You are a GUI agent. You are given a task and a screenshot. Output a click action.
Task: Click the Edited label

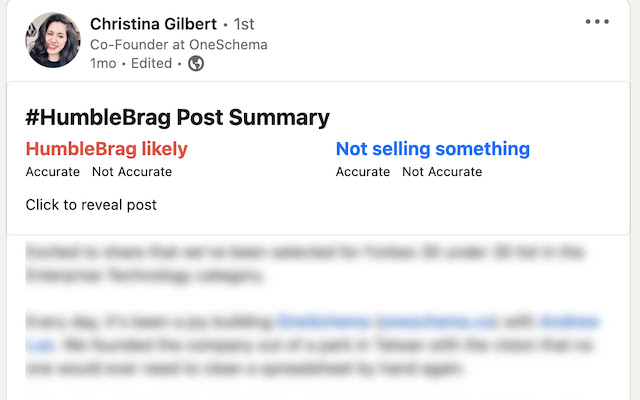point(151,64)
